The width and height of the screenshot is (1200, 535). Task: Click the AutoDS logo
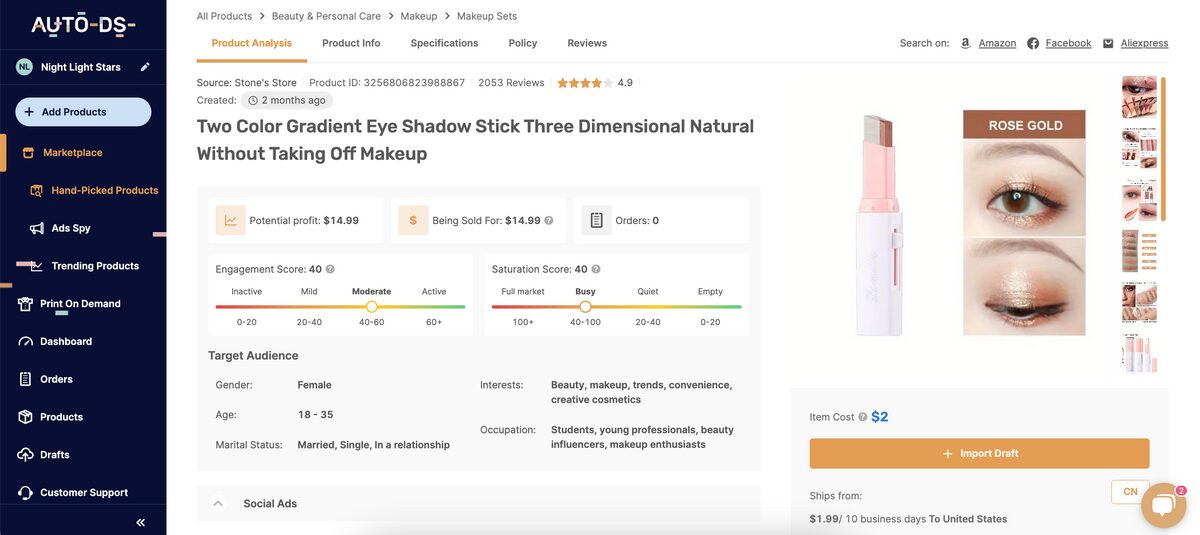click(83, 25)
